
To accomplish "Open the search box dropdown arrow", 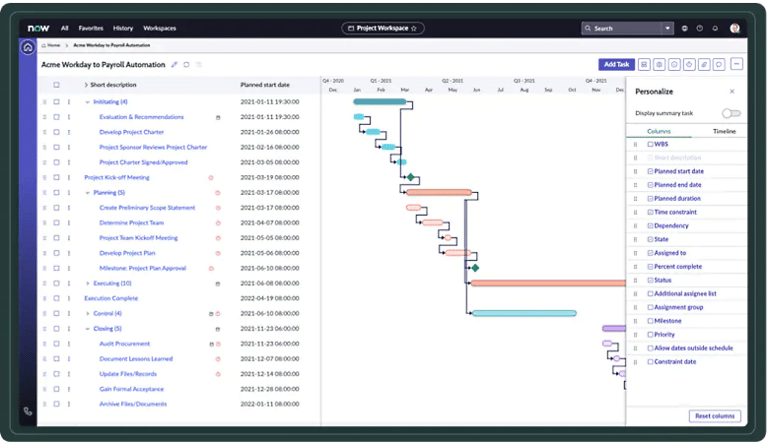I will [x=668, y=28].
